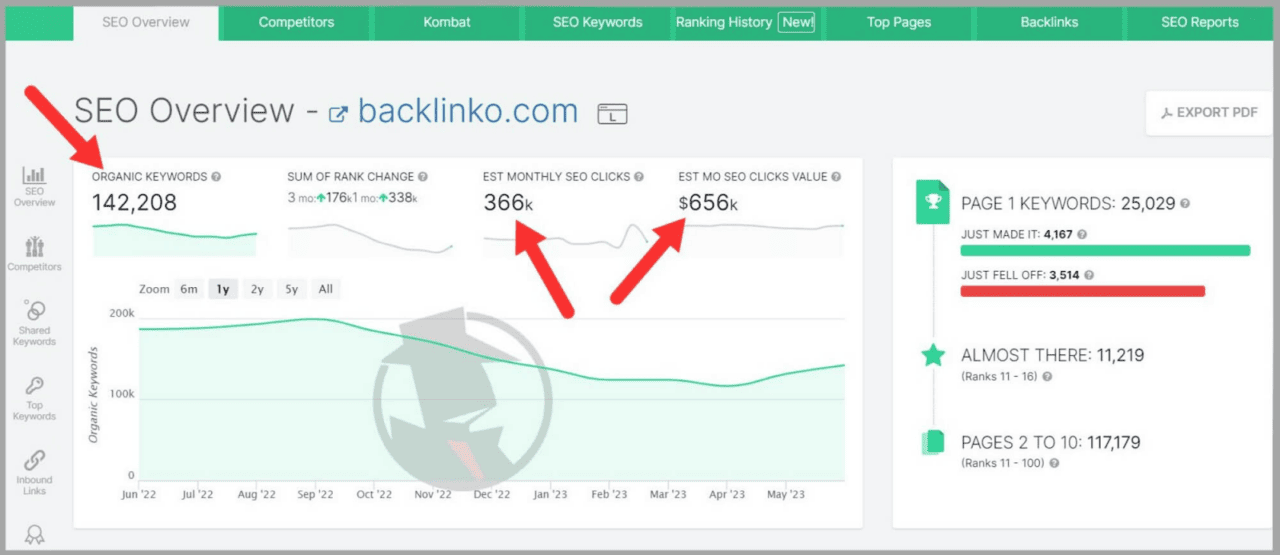Click the Shared Keywords sidebar icon
1280x555 pixels.
tap(34, 311)
